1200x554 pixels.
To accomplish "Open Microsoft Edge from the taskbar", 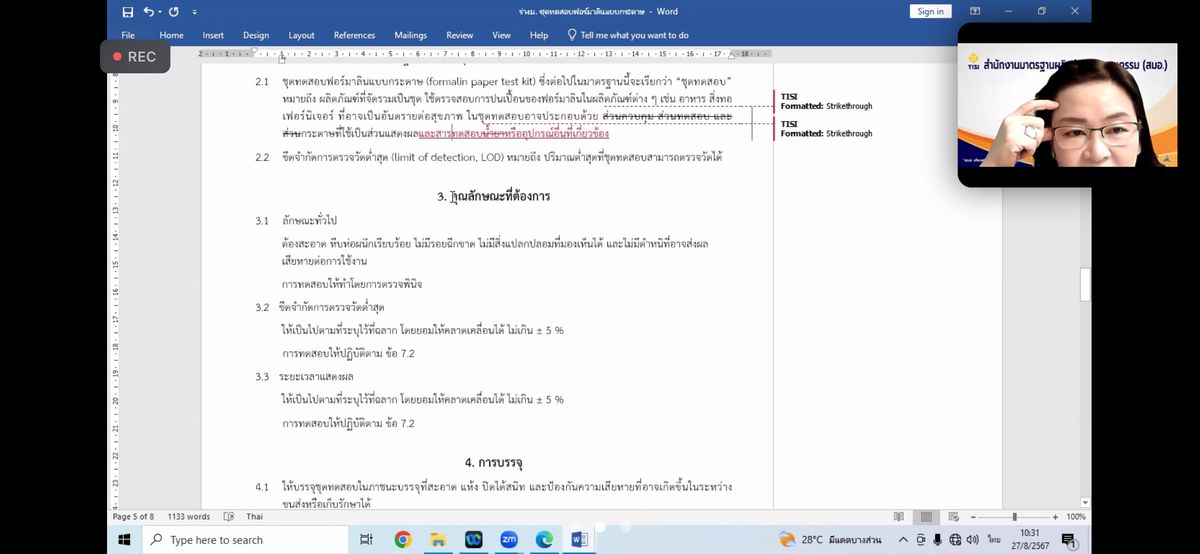I will click(544, 540).
